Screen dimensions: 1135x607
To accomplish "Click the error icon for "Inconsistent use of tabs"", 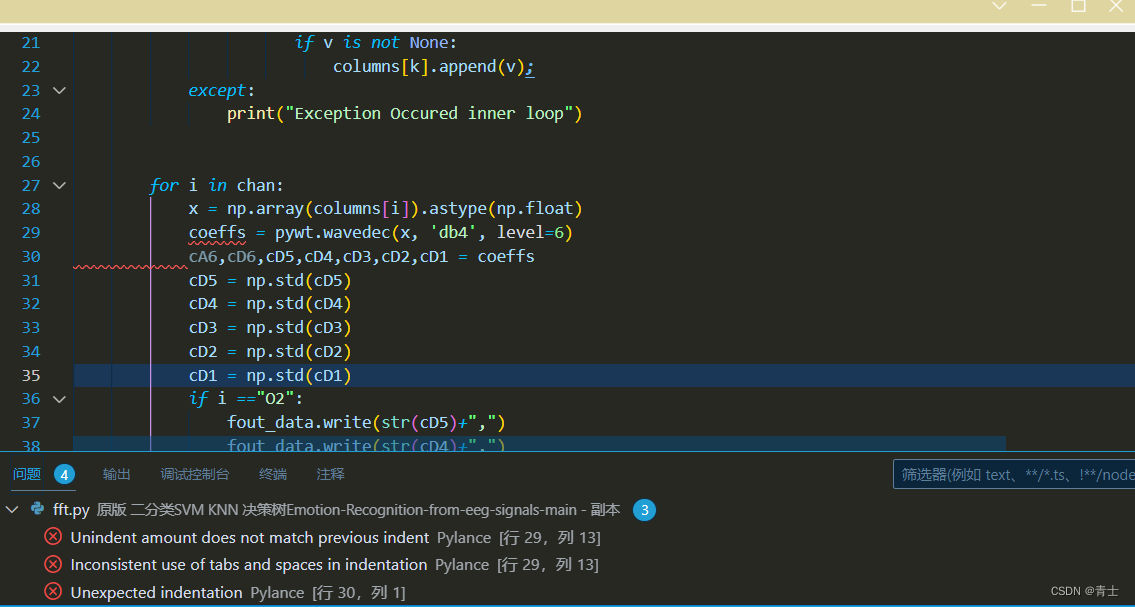I will [53, 564].
